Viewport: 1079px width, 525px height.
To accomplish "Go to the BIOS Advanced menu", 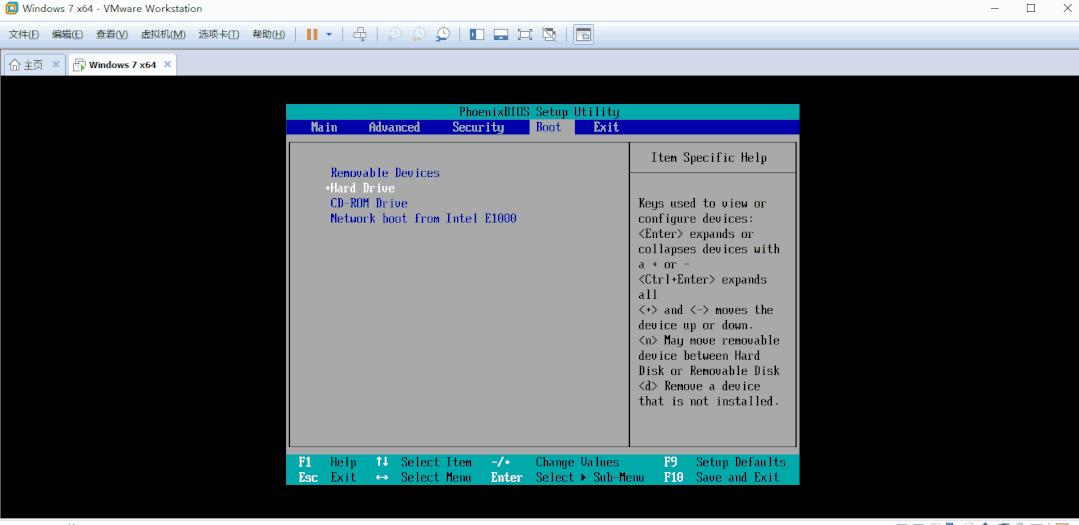I will [x=394, y=127].
